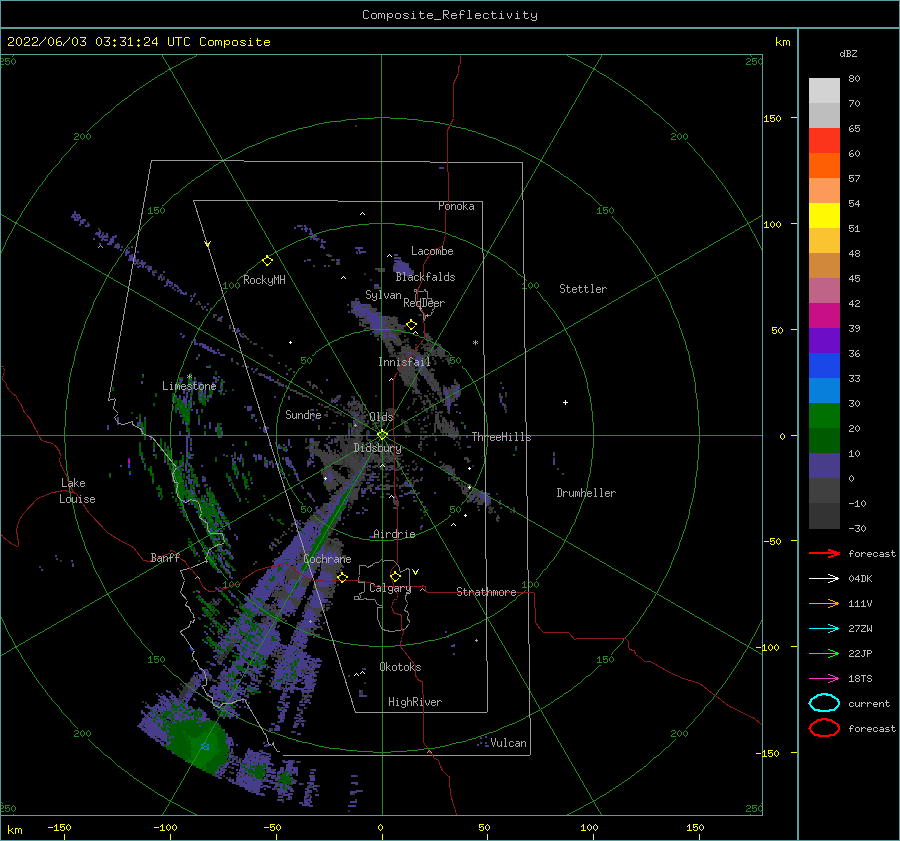Click the Composite_Reflectivity title

pos(450,15)
